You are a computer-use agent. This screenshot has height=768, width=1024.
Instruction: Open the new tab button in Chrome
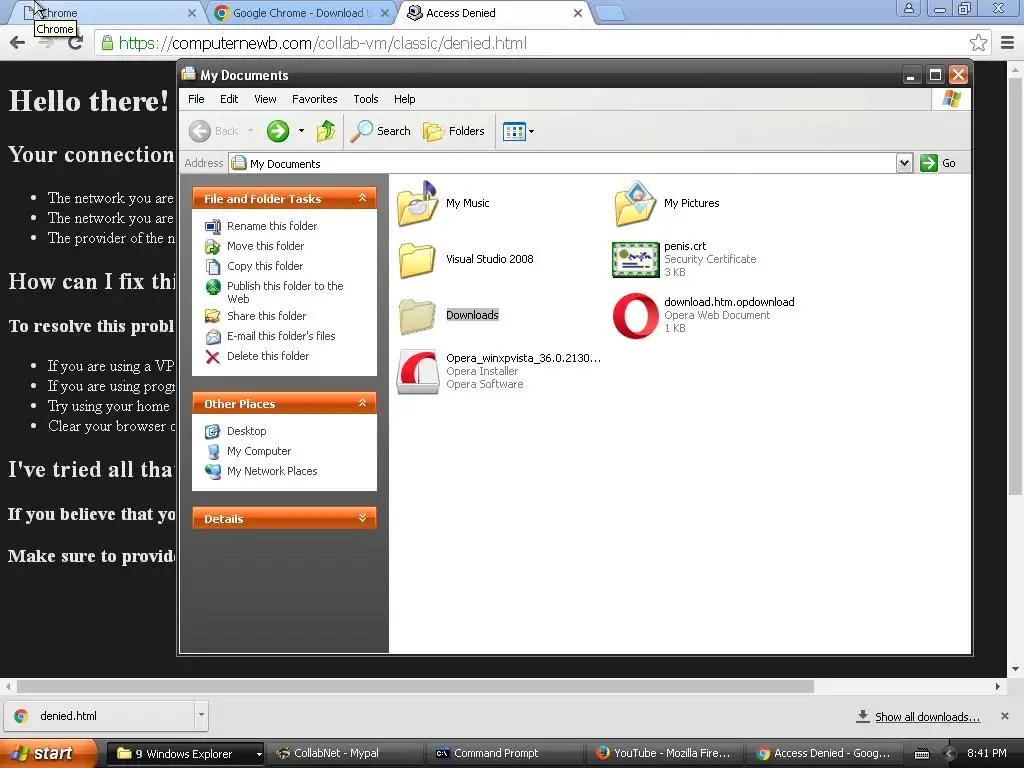tap(611, 13)
